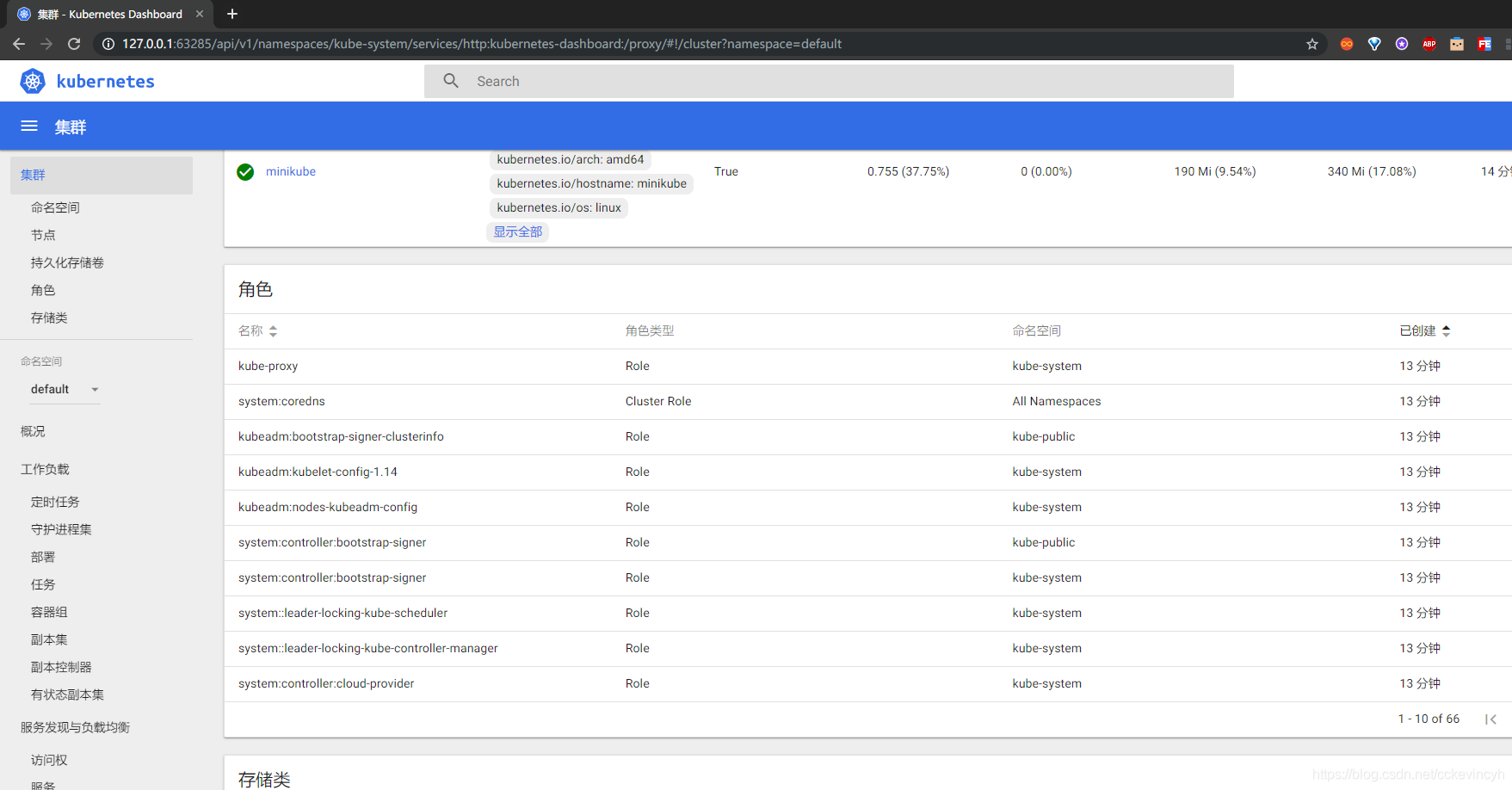This screenshot has height=790, width=1512.
Task: Open 存储类 in sidebar
Action: click(49, 318)
